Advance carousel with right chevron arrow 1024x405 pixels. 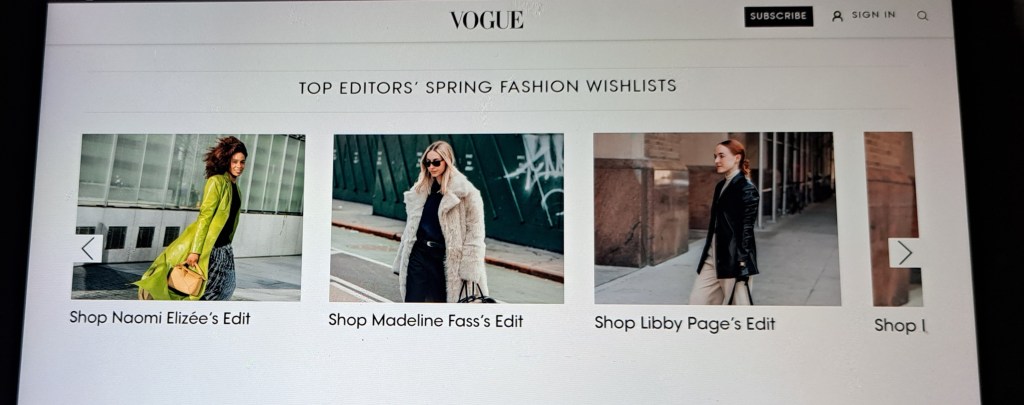point(904,252)
